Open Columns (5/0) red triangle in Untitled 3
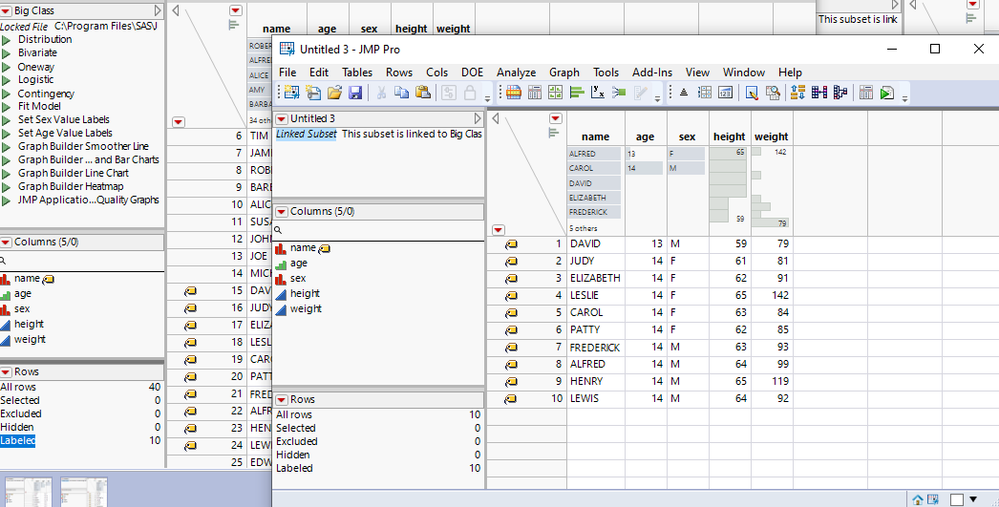This screenshot has width=999, height=507. click(x=282, y=211)
